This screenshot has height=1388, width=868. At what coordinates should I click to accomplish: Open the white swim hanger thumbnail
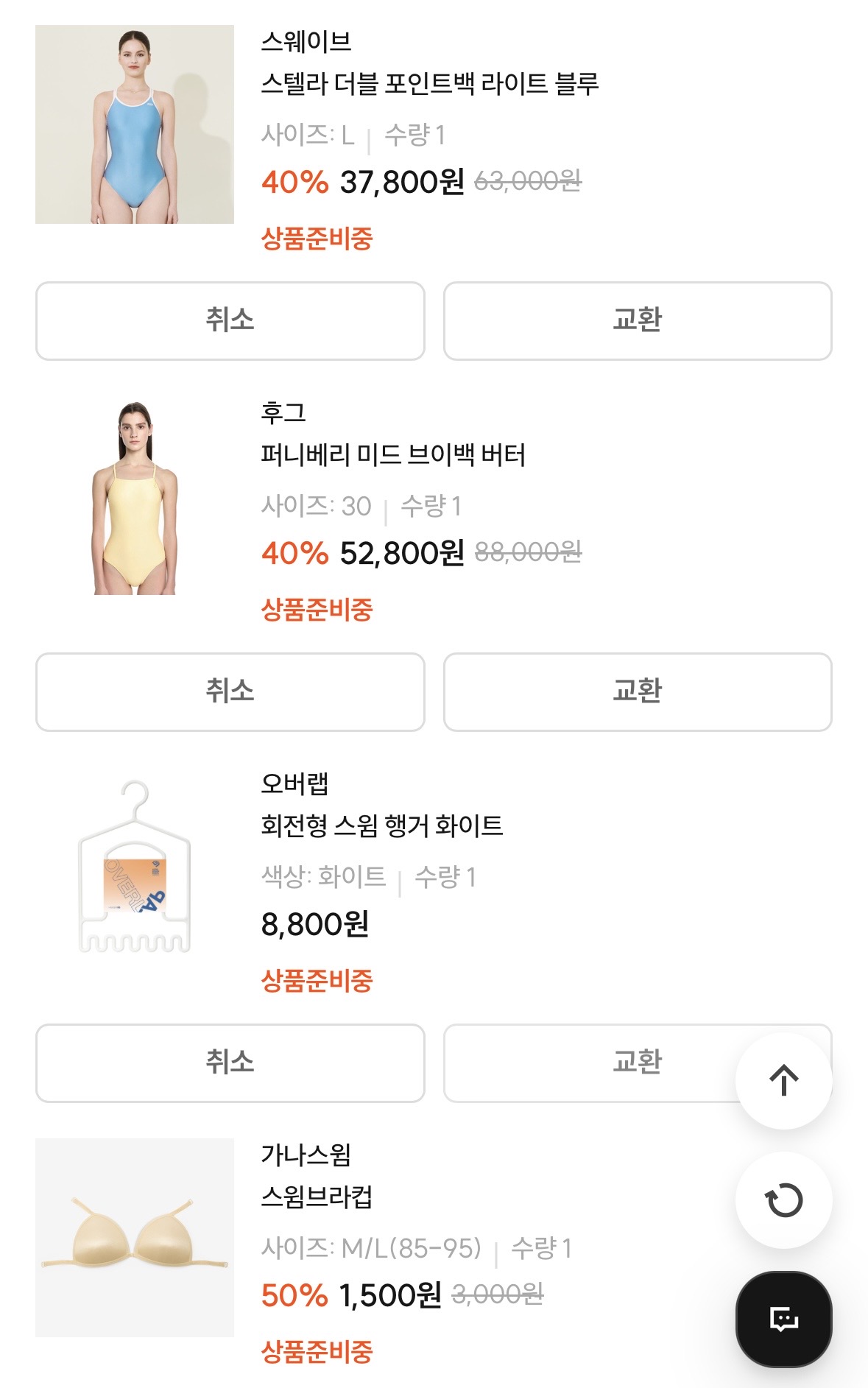135,867
